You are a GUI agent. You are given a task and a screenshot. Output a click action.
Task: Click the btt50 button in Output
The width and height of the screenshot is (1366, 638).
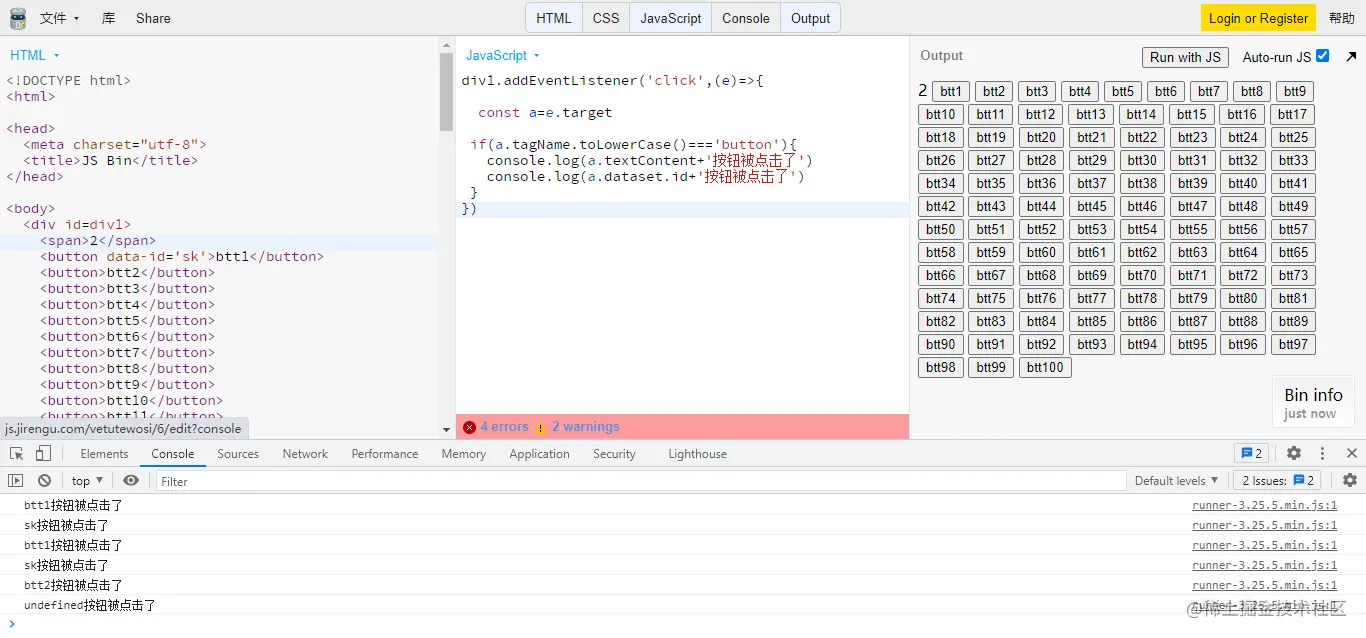[x=941, y=229]
